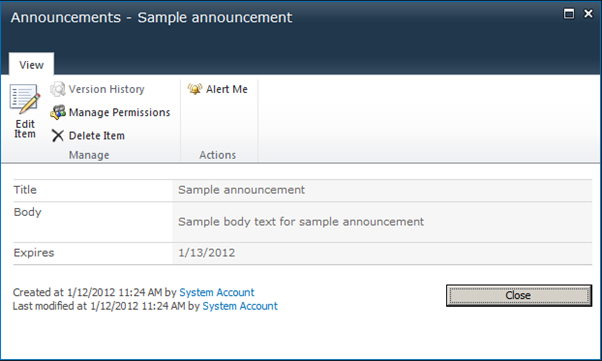Choose the Version History label

click(106, 89)
